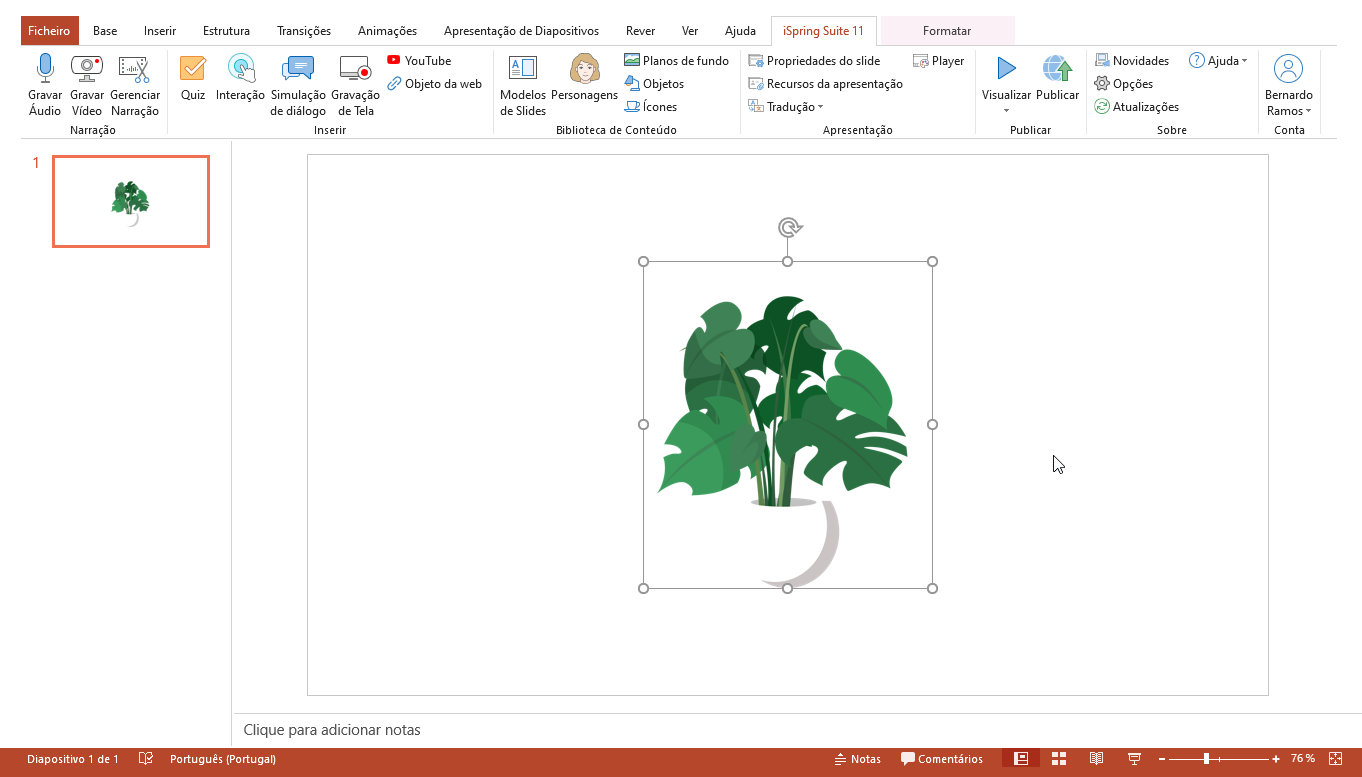Open Gerenciar Narração tool

(134, 69)
